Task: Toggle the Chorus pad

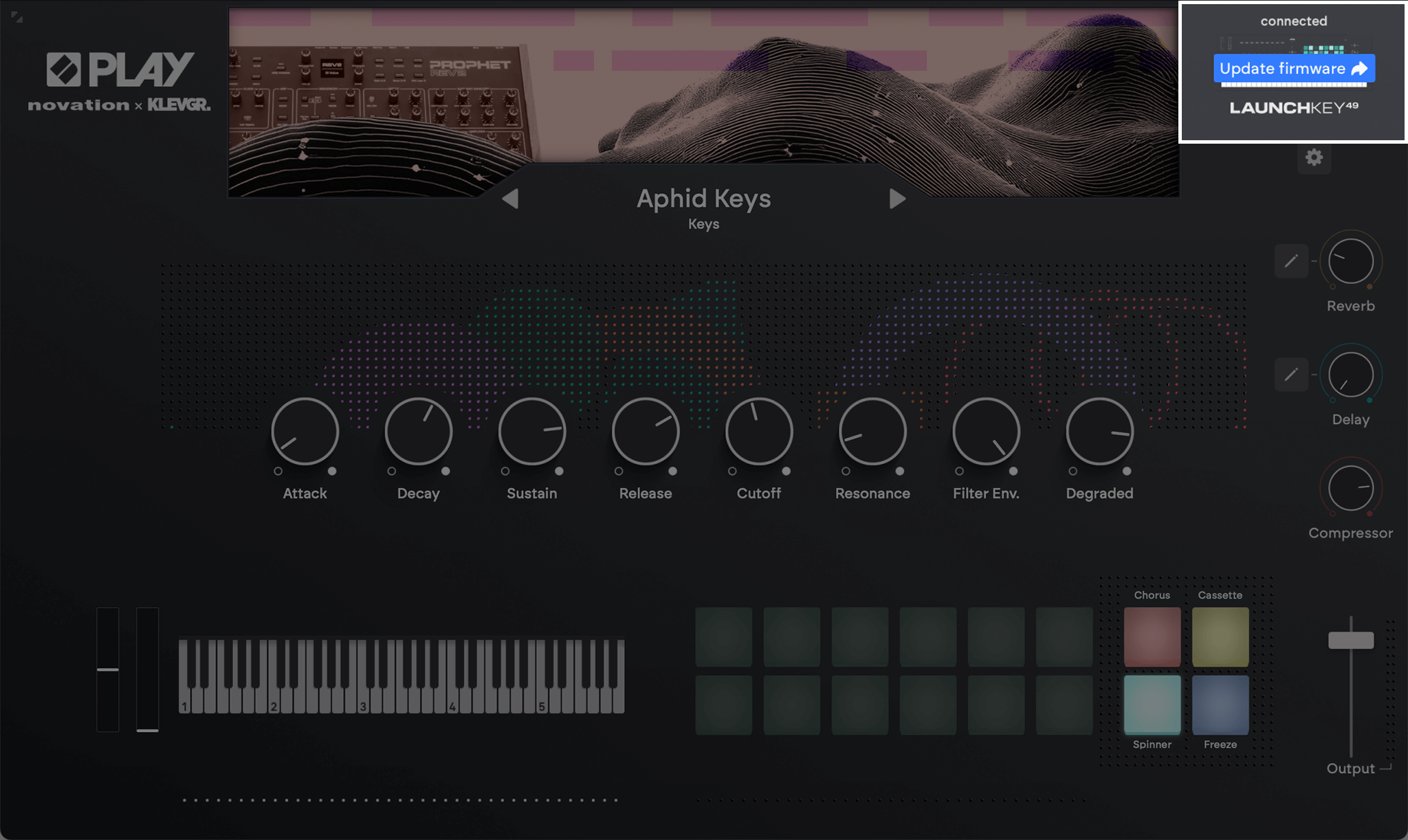Action: pyautogui.click(x=1152, y=637)
